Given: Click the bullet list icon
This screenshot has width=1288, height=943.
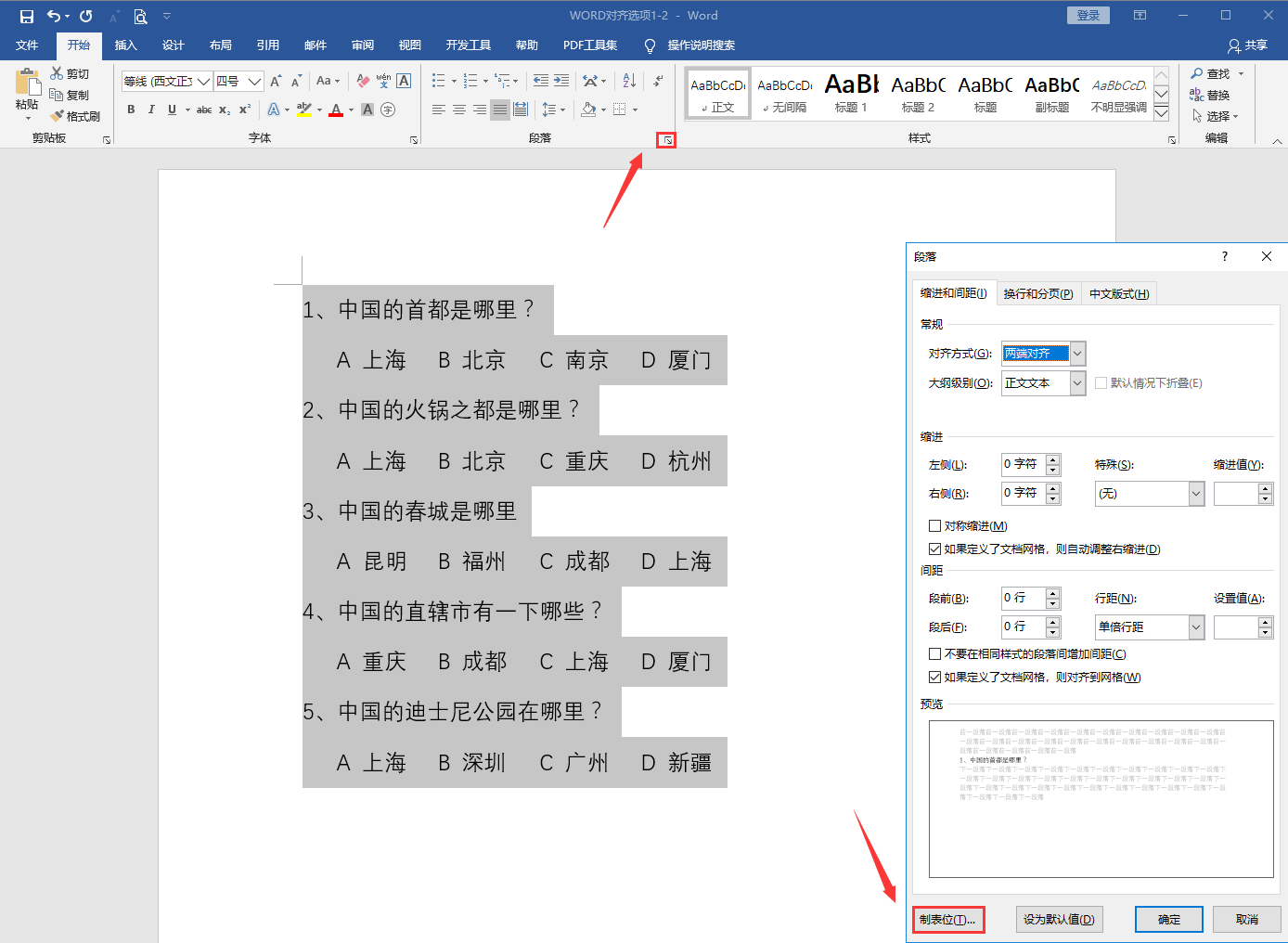Looking at the screenshot, I should coord(439,81).
